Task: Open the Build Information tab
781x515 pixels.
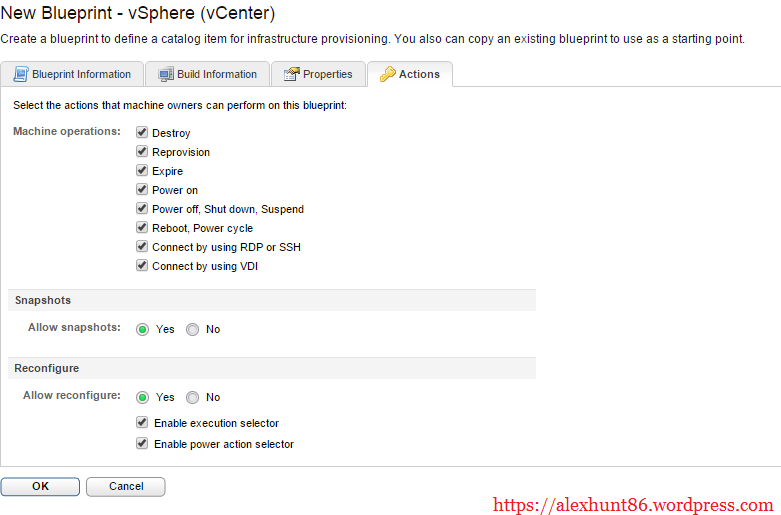Action: click(217, 74)
